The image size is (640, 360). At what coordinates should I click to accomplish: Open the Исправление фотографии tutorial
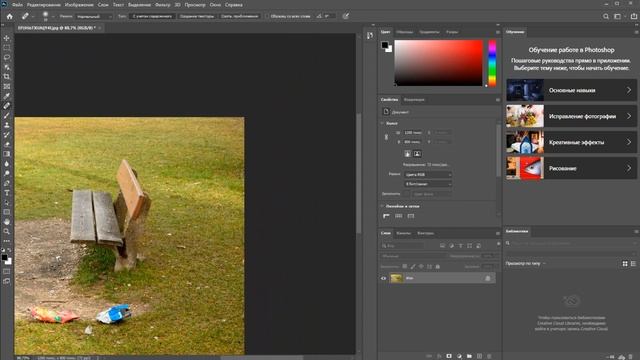coord(571,116)
